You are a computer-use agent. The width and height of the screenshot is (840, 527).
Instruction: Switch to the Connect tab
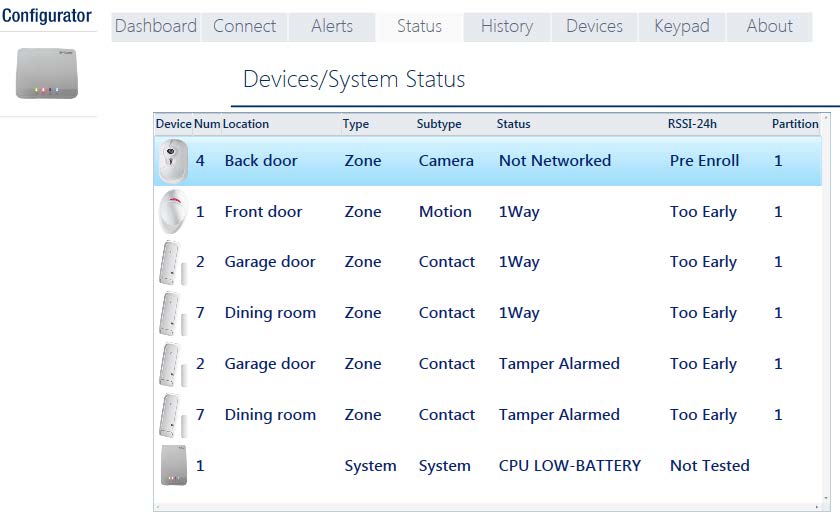[x=244, y=27]
